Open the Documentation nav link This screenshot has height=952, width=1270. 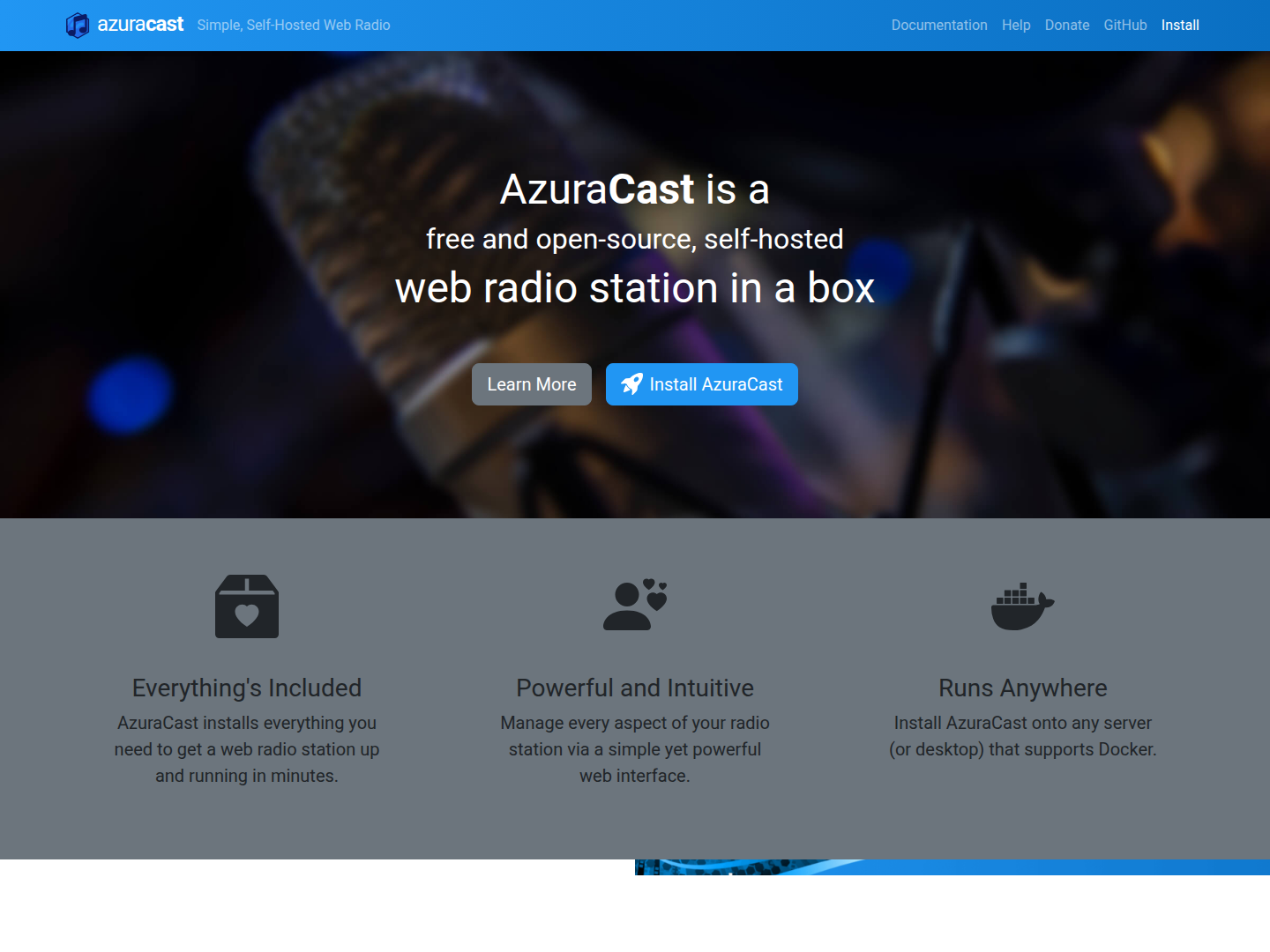(939, 25)
